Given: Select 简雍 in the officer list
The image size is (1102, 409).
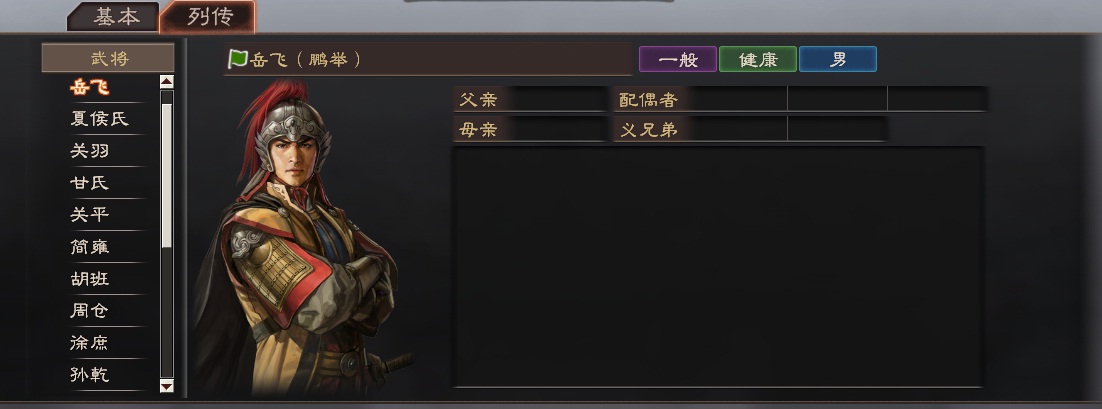Looking at the screenshot, I should coord(90,247).
